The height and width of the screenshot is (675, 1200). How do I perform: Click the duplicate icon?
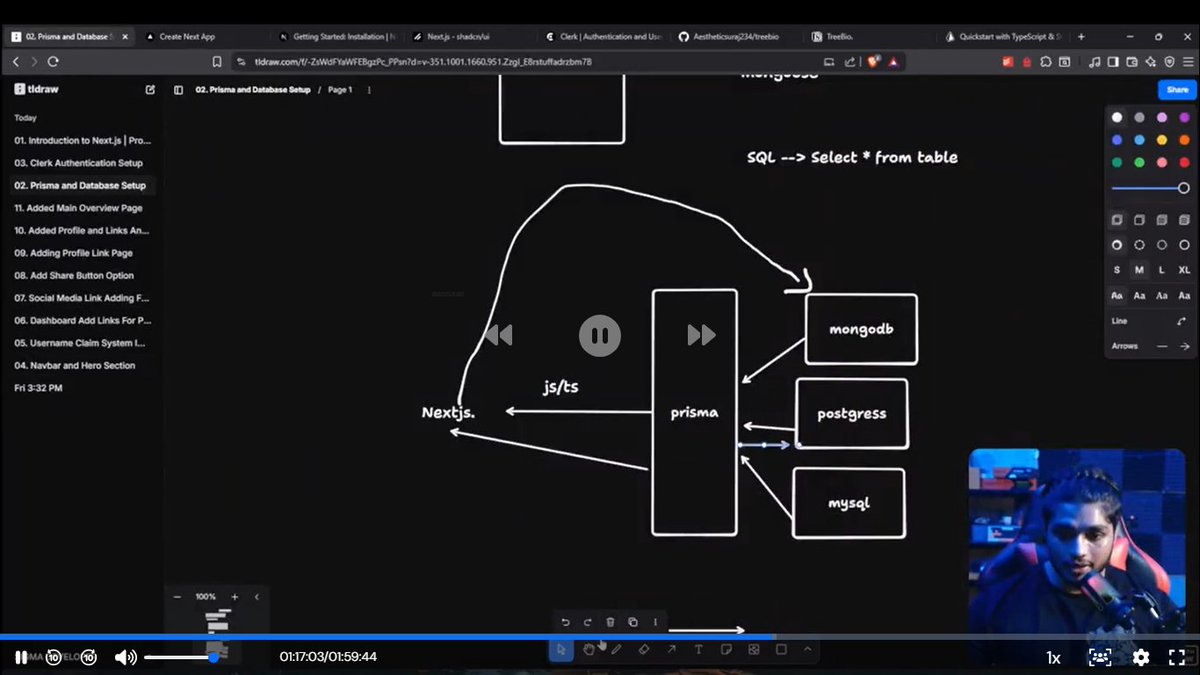coord(633,622)
